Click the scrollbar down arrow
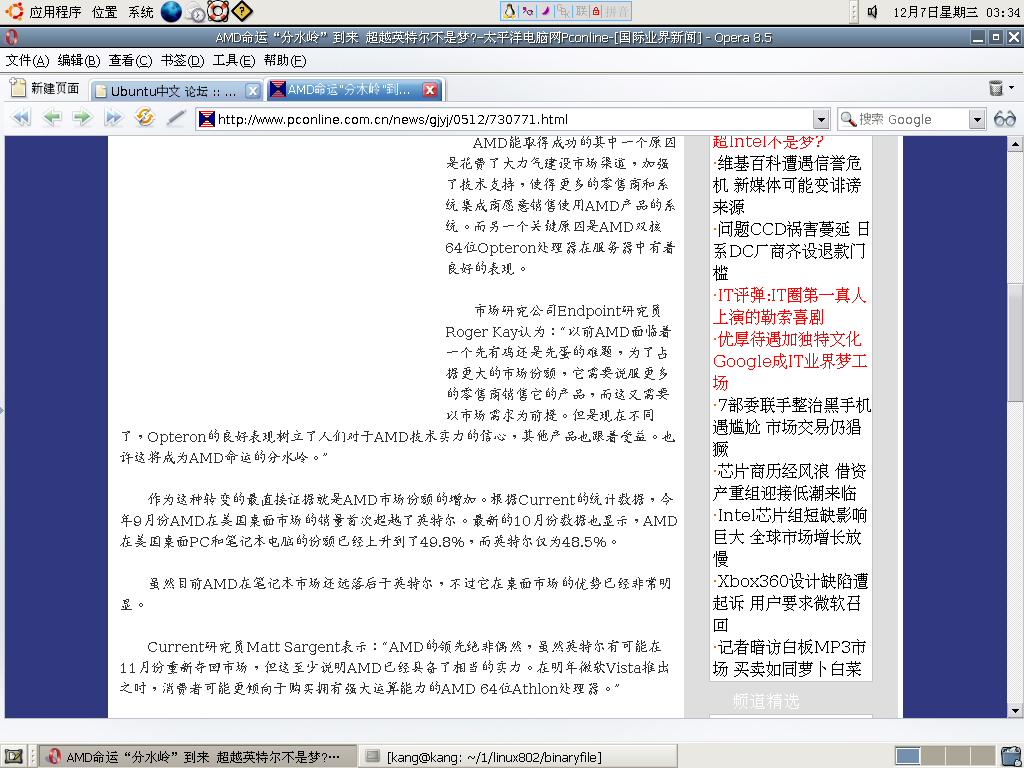 [1015, 711]
